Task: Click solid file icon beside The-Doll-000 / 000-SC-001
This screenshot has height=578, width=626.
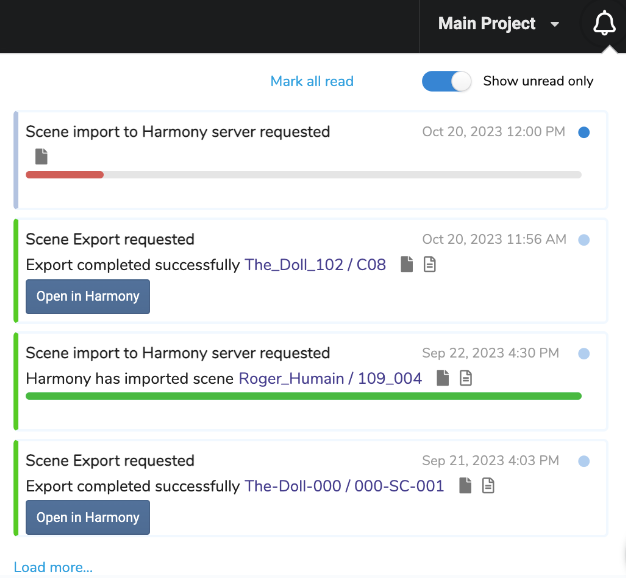Action: coord(465,486)
